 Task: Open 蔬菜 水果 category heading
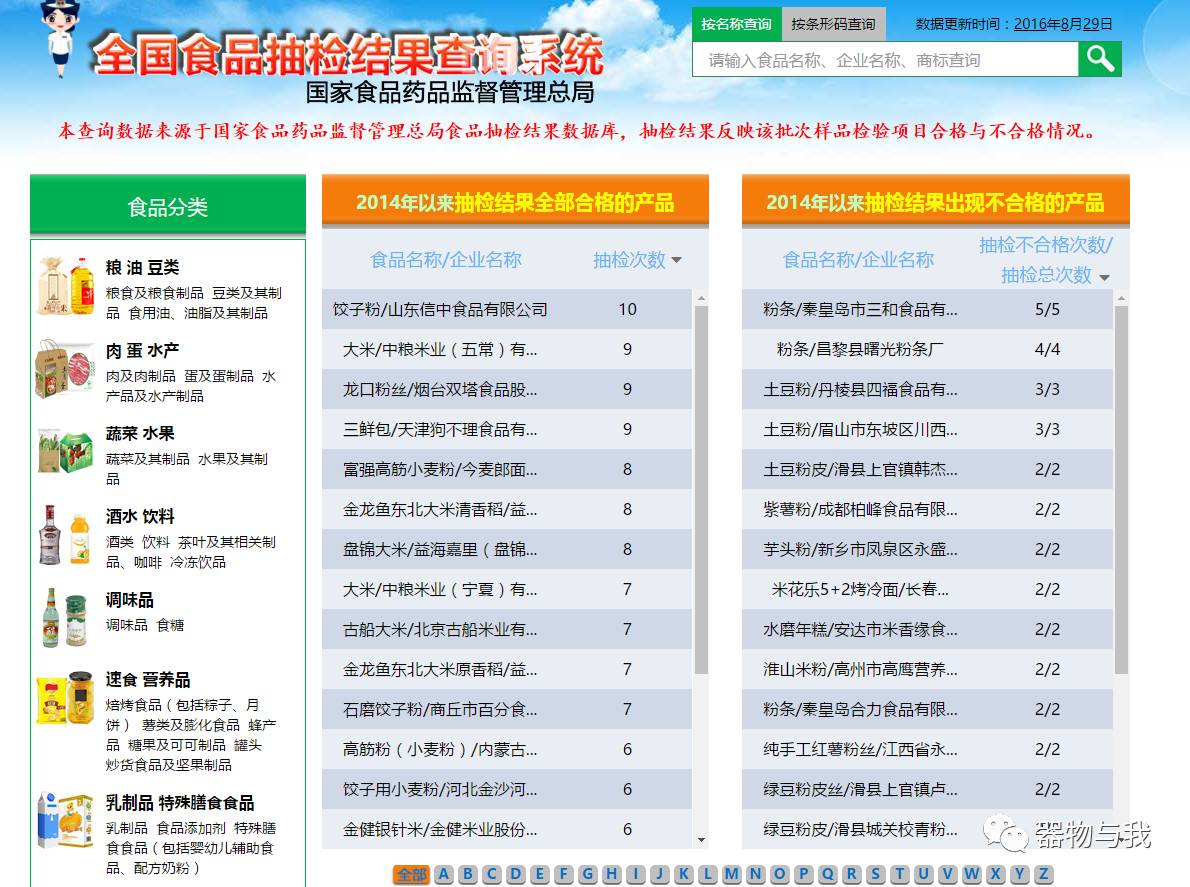pyautogui.click(x=140, y=433)
